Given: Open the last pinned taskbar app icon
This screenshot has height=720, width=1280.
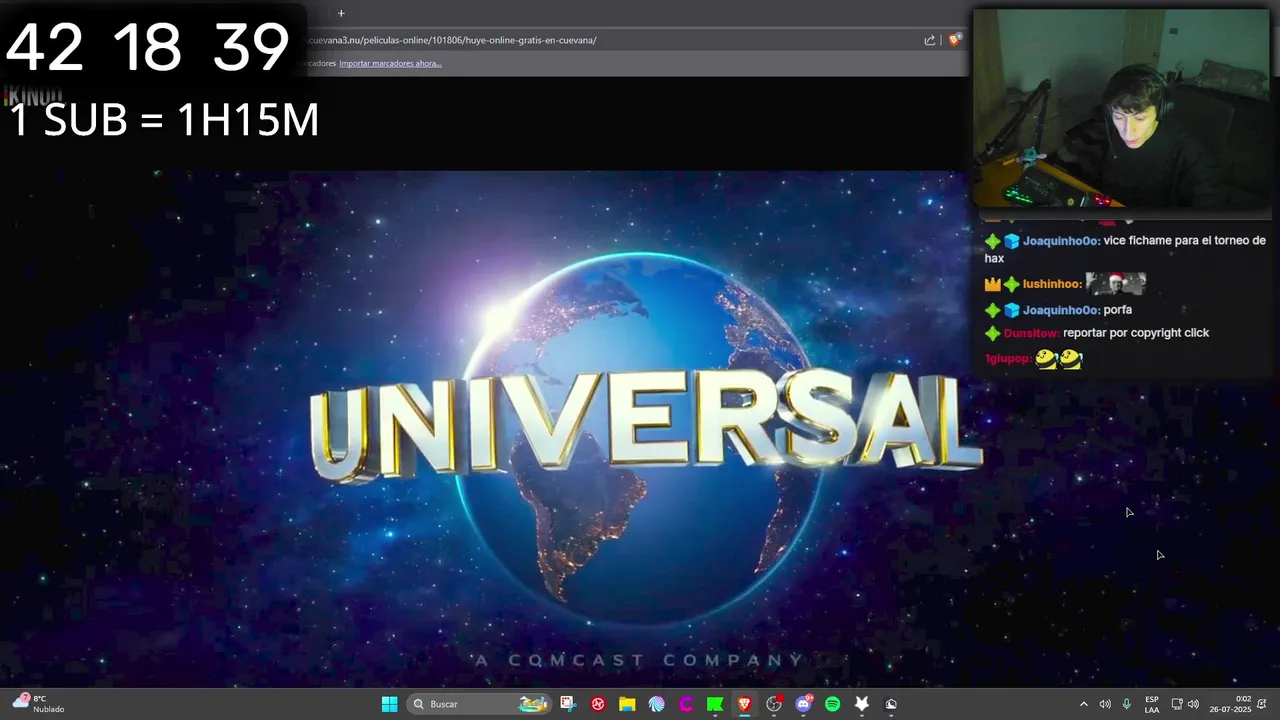Looking at the screenshot, I should click(891, 704).
